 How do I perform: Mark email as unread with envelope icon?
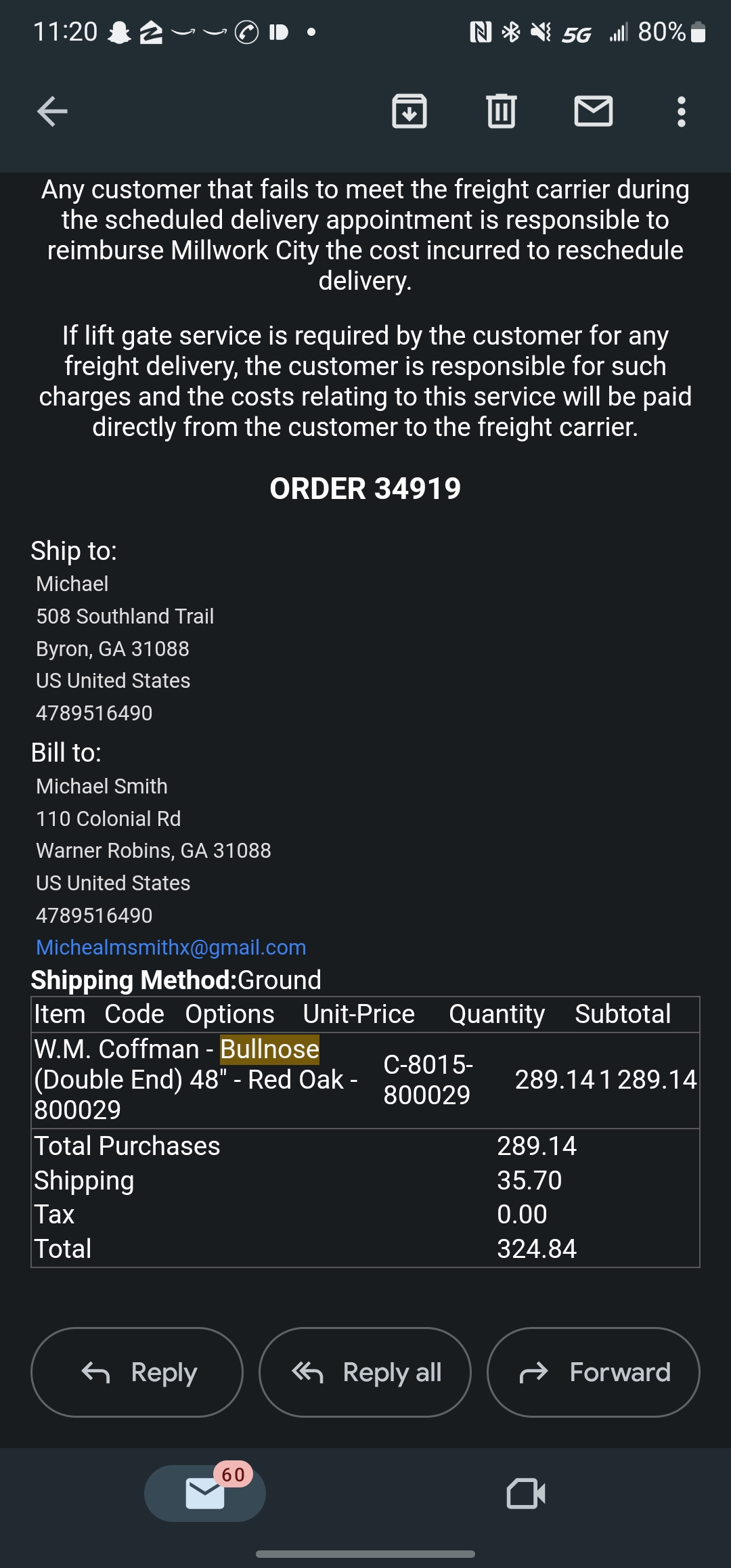pos(594,112)
